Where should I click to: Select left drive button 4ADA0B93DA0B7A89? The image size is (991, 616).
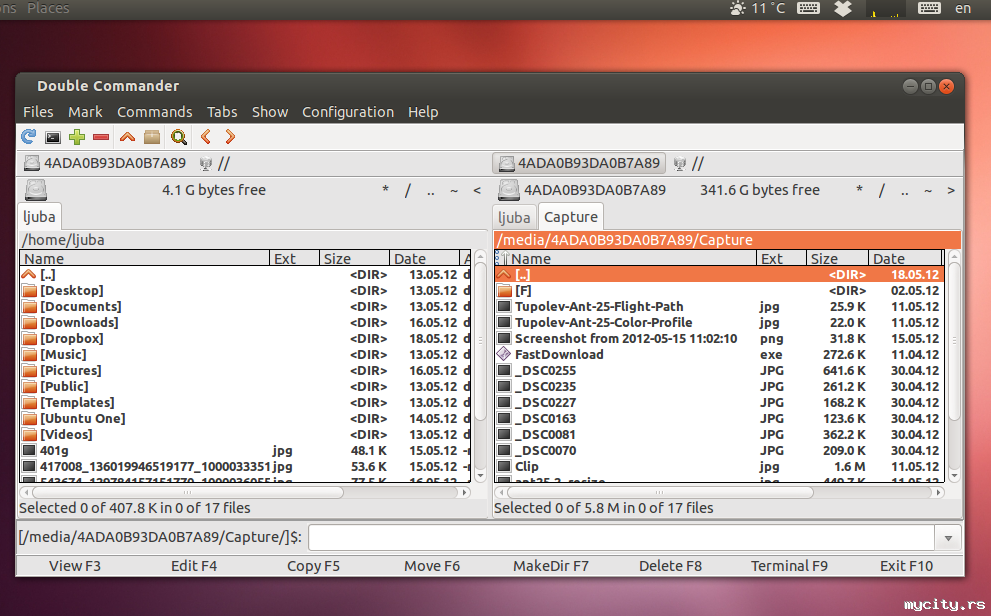pyautogui.click(x=105, y=163)
